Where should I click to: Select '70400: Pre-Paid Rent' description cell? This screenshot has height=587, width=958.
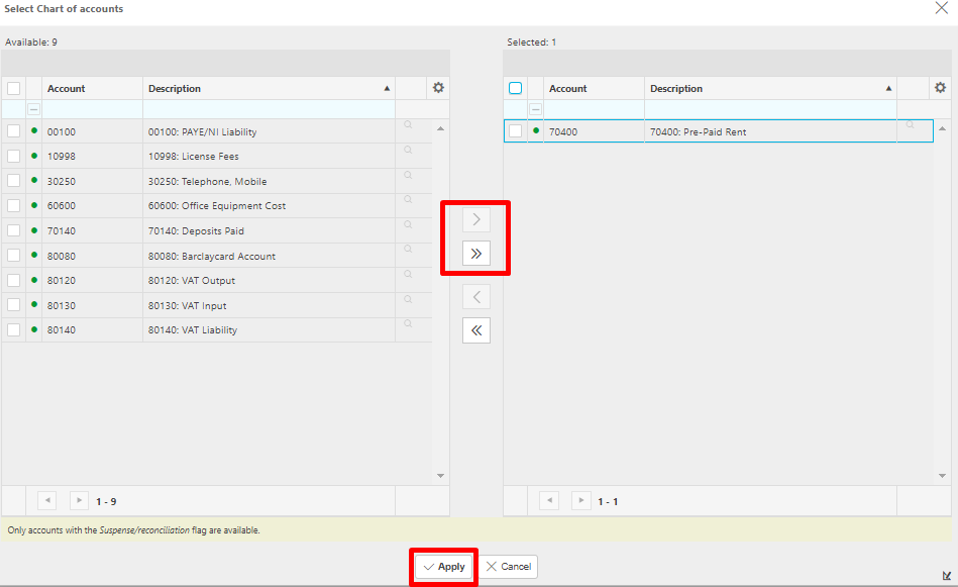coord(771,131)
